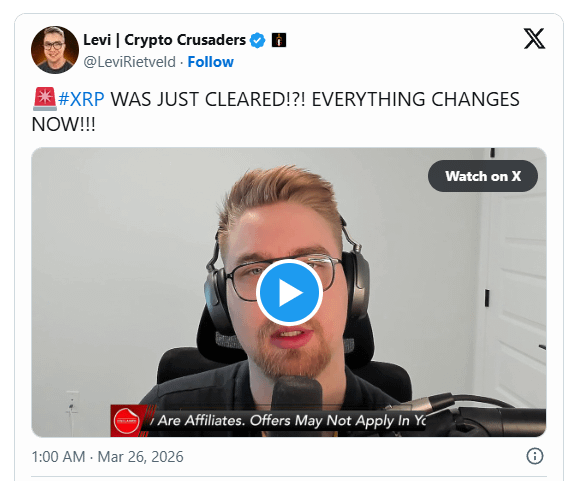Screen dimensions: 577x481
Task: Follow the @LeviRietveld account
Action: tap(210, 62)
